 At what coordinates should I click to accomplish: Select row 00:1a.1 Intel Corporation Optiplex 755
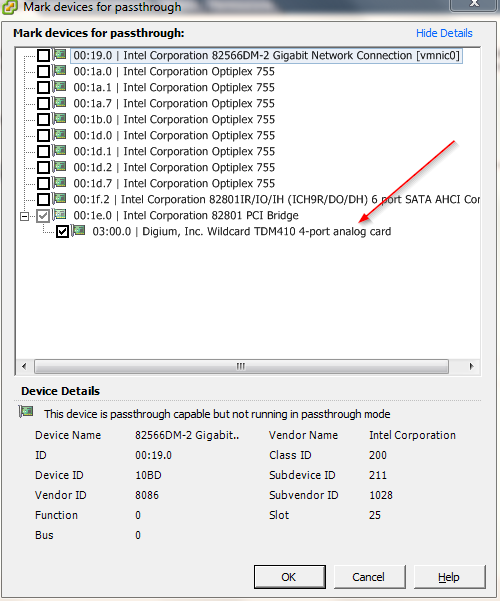point(174,88)
